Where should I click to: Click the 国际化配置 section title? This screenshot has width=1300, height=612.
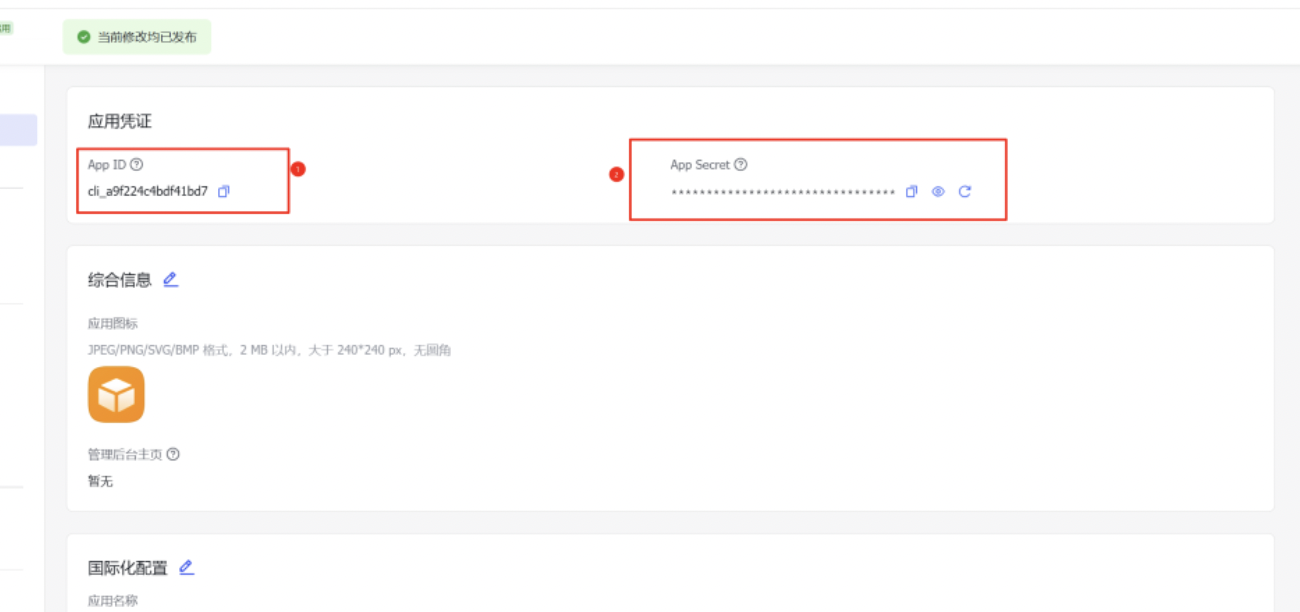tap(127, 568)
